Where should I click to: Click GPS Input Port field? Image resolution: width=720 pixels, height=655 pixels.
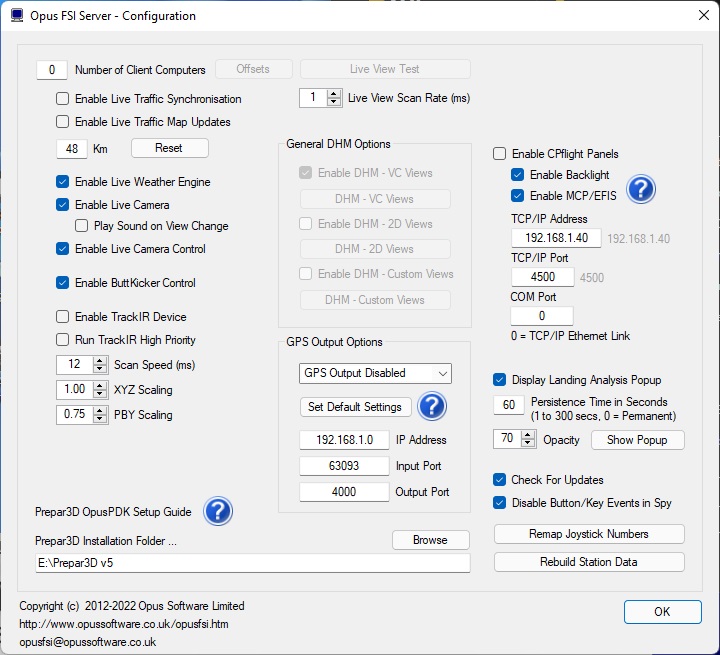click(344, 466)
